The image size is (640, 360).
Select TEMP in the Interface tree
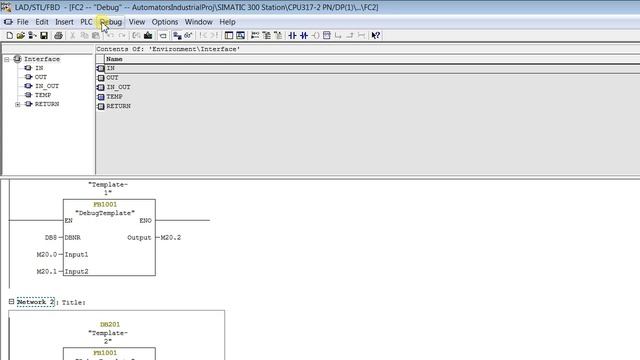[x=43, y=95]
